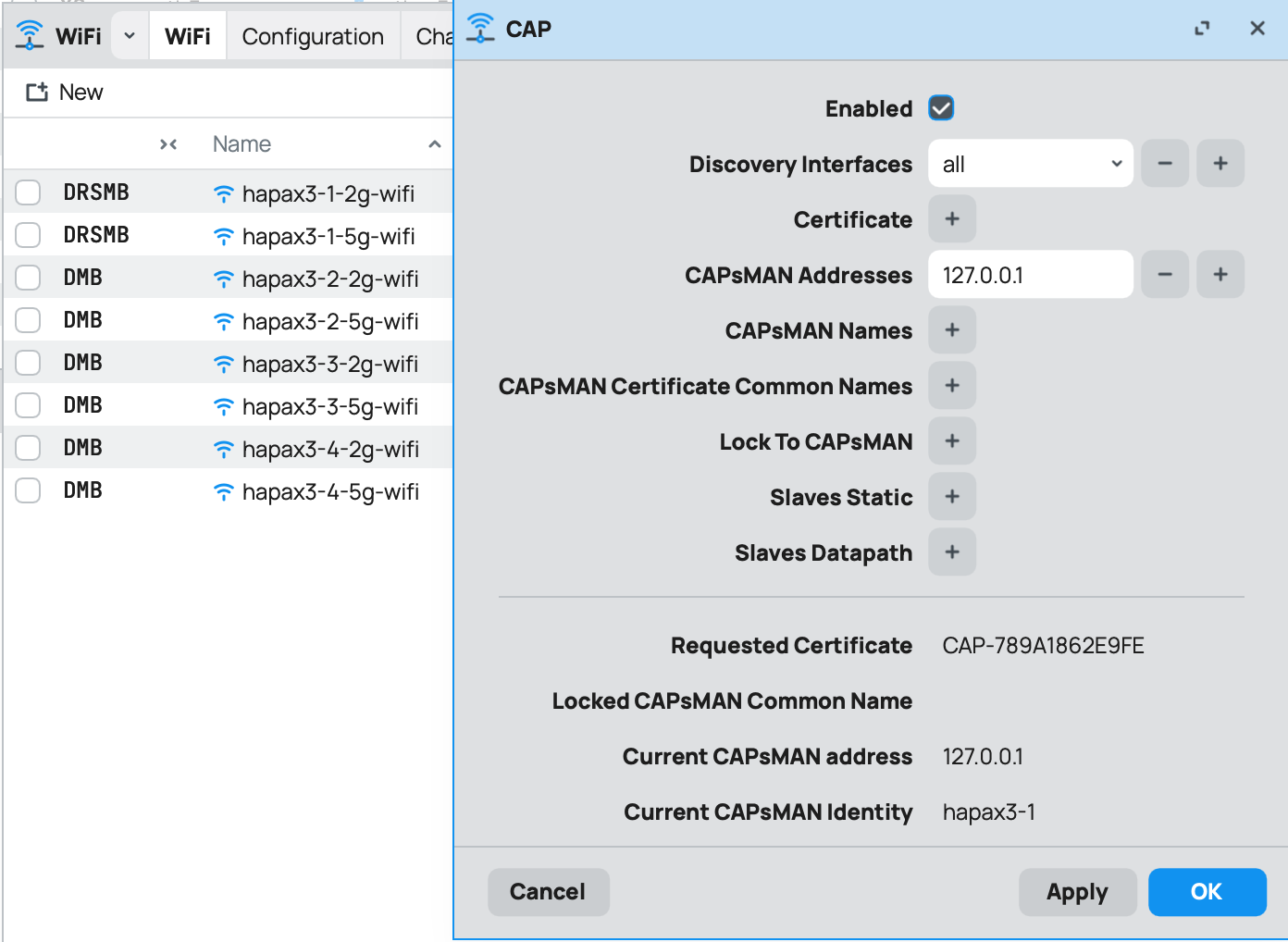This screenshot has width=1288, height=942.
Task: Uncheck the Enabled checkbox
Action: [x=941, y=108]
